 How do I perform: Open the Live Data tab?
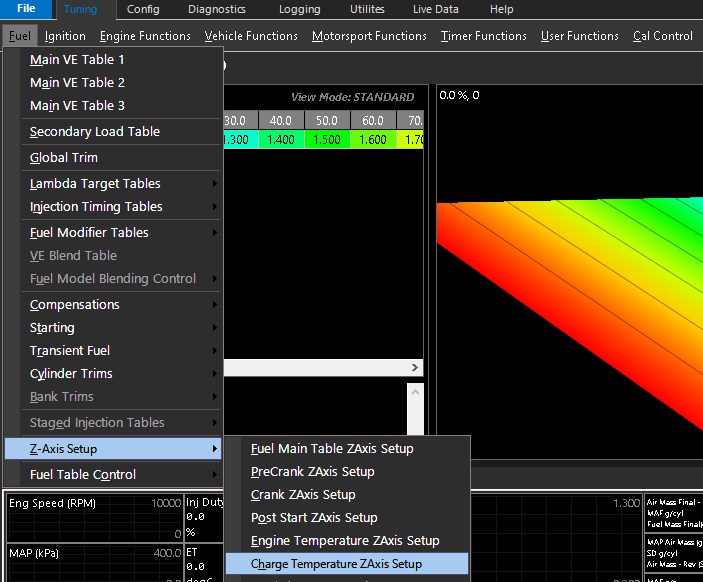coord(435,9)
